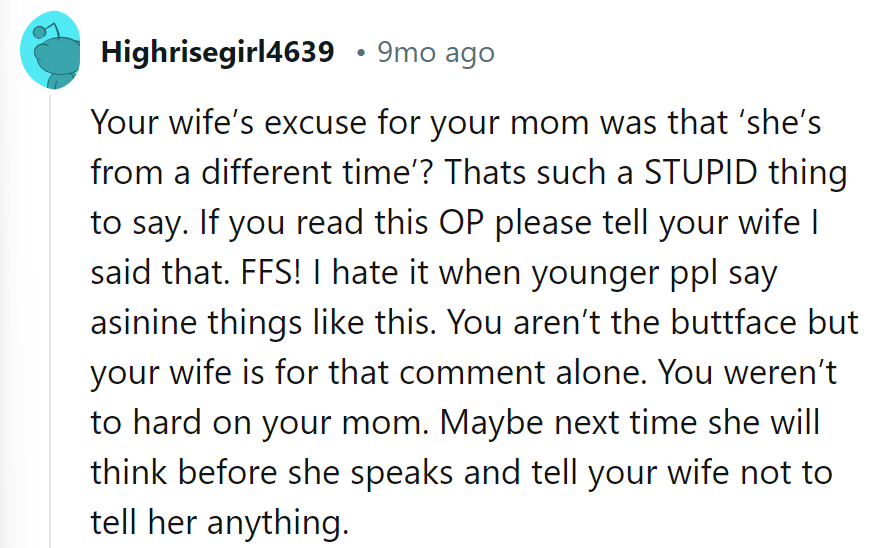The height and width of the screenshot is (548, 874).
Task: Click the teal Reddit snoo avatar
Action: tap(51, 52)
